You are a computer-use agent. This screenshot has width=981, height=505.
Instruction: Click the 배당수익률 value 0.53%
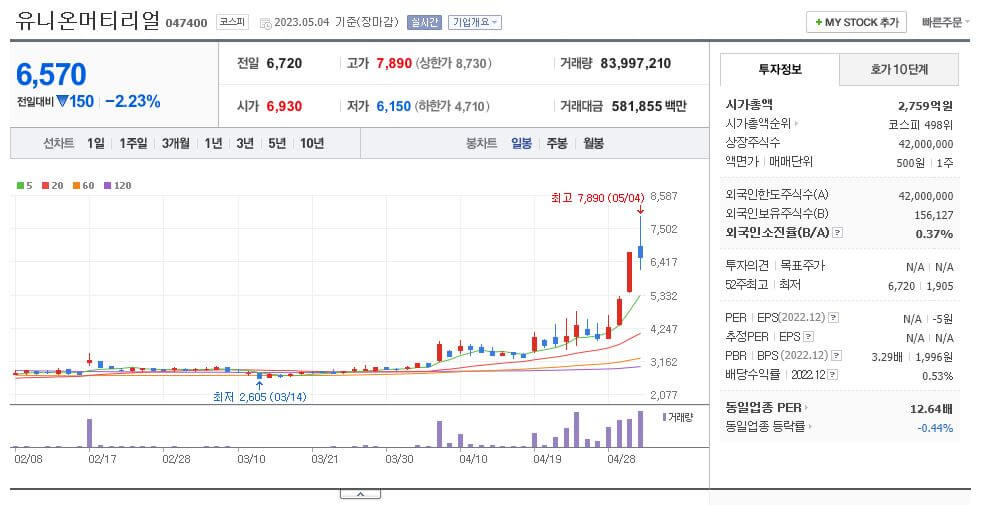[x=938, y=376]
